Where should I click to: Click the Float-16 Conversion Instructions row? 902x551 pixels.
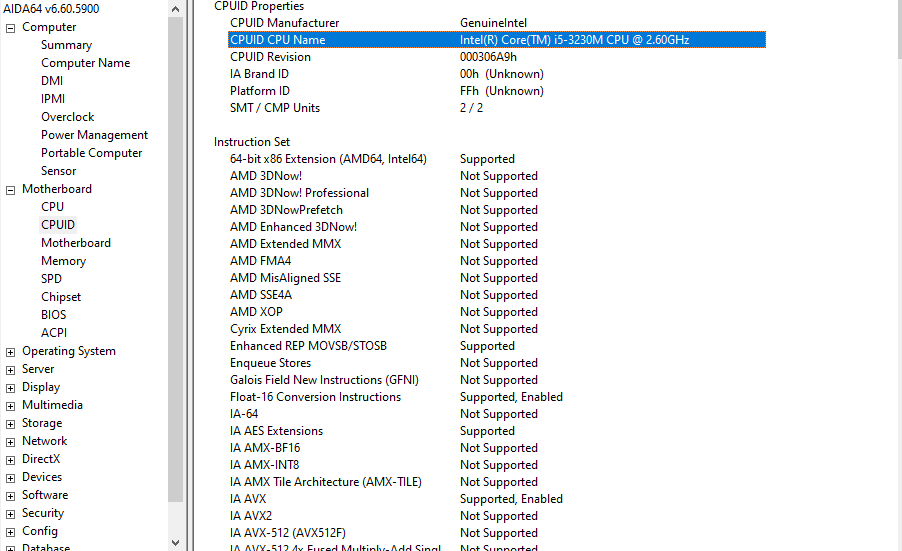(x=497, y=397)
